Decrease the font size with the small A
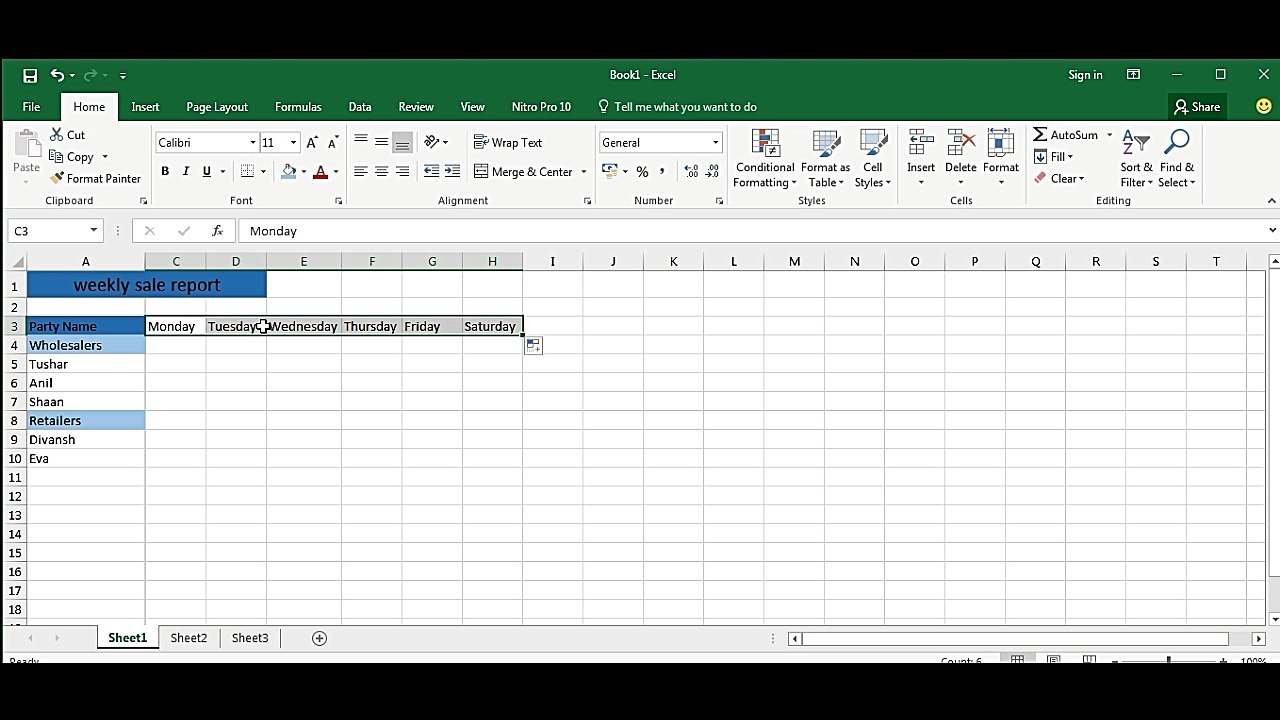This screenshot has width=1280, height=720. (x=333, y=143)
